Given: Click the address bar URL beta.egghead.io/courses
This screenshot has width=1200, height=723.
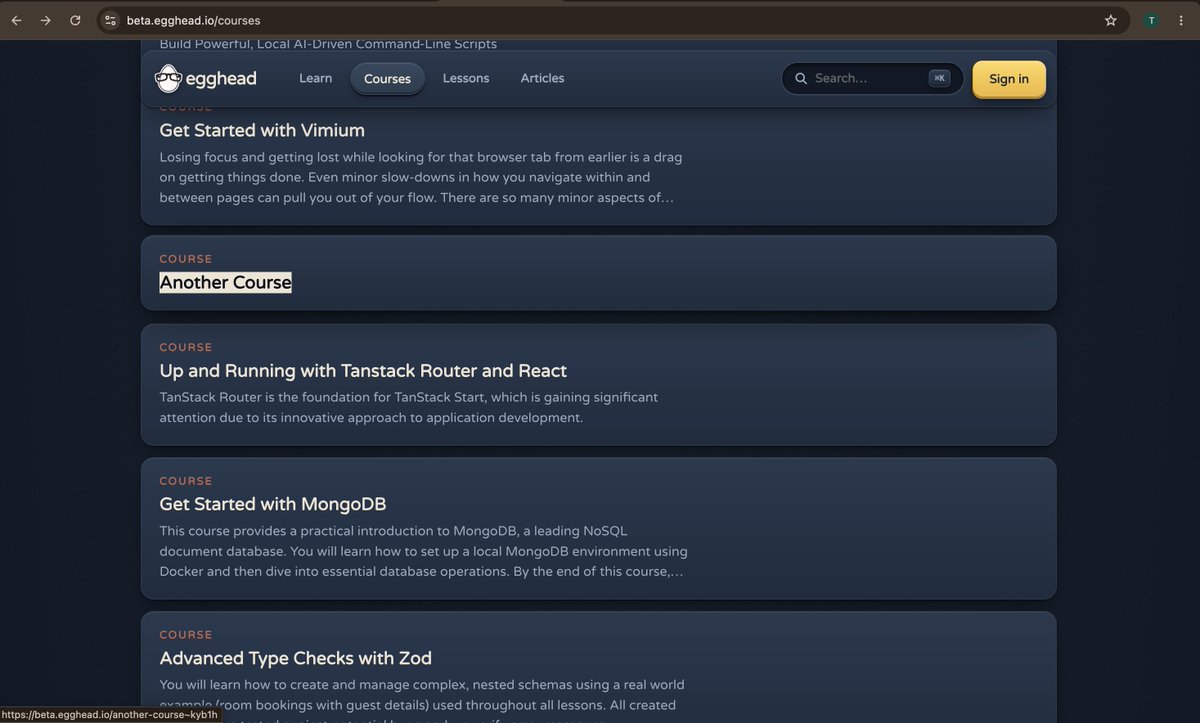Looking at the screenshot, I should pyautogui.click(x=194, y=20).
